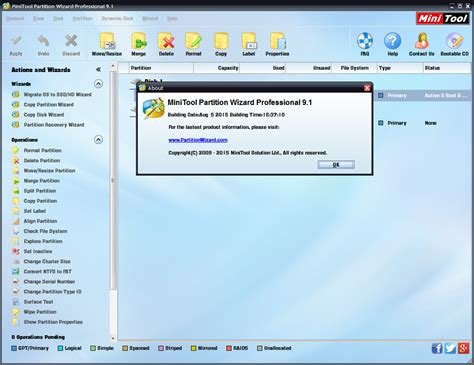The image size is (474, 365).
Task: Select the Merge partition toolbar icon
Action: click(x=139, y=44)
